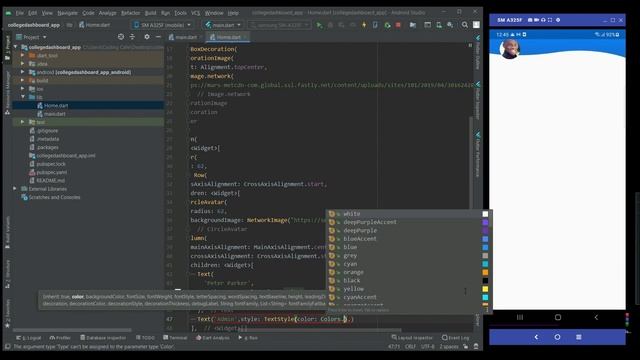Tap the phone's recent apps button
Viewport: 640px width, 360px height.
pyautogui.click(x=520, y=317)
